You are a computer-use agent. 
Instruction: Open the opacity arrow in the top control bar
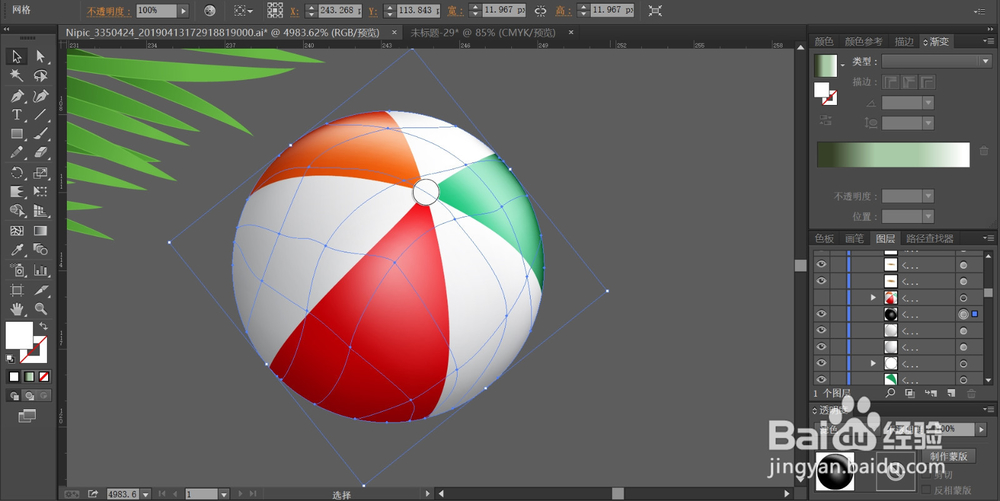click(x=183, y=10)
